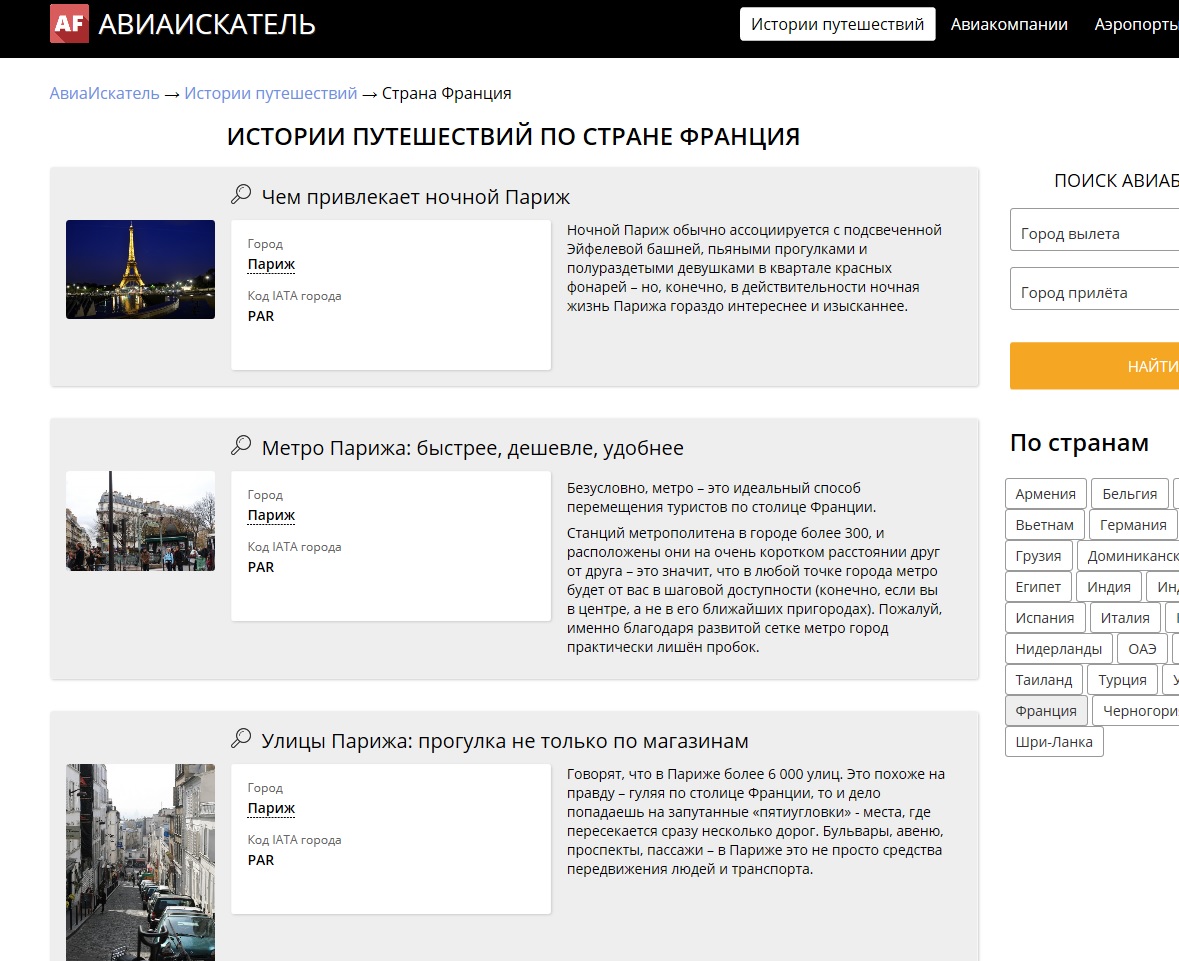Open the Авиакомпании menu item
Viewport: 1179px width, 961px height.
(x=1009, y=24)
